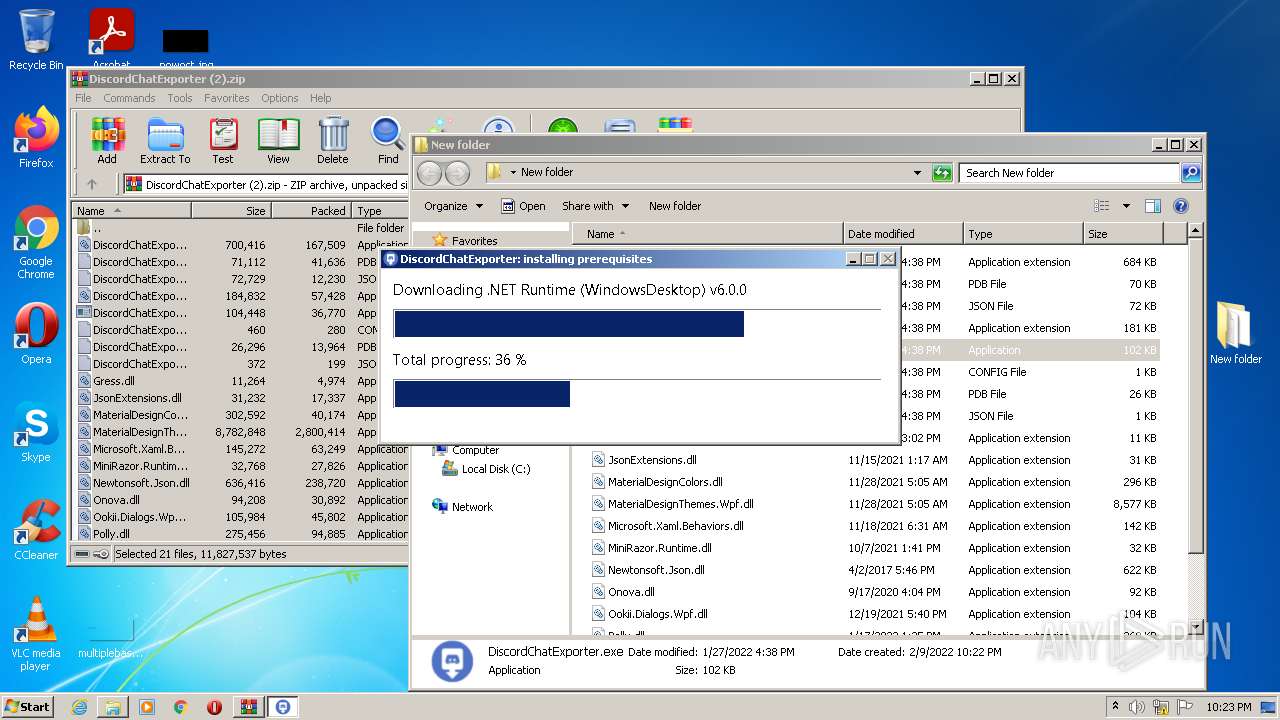This screenshot has height=720, width=1280.
Task: Click Open button in Explorer toolbar
Action: click(523, 206)
